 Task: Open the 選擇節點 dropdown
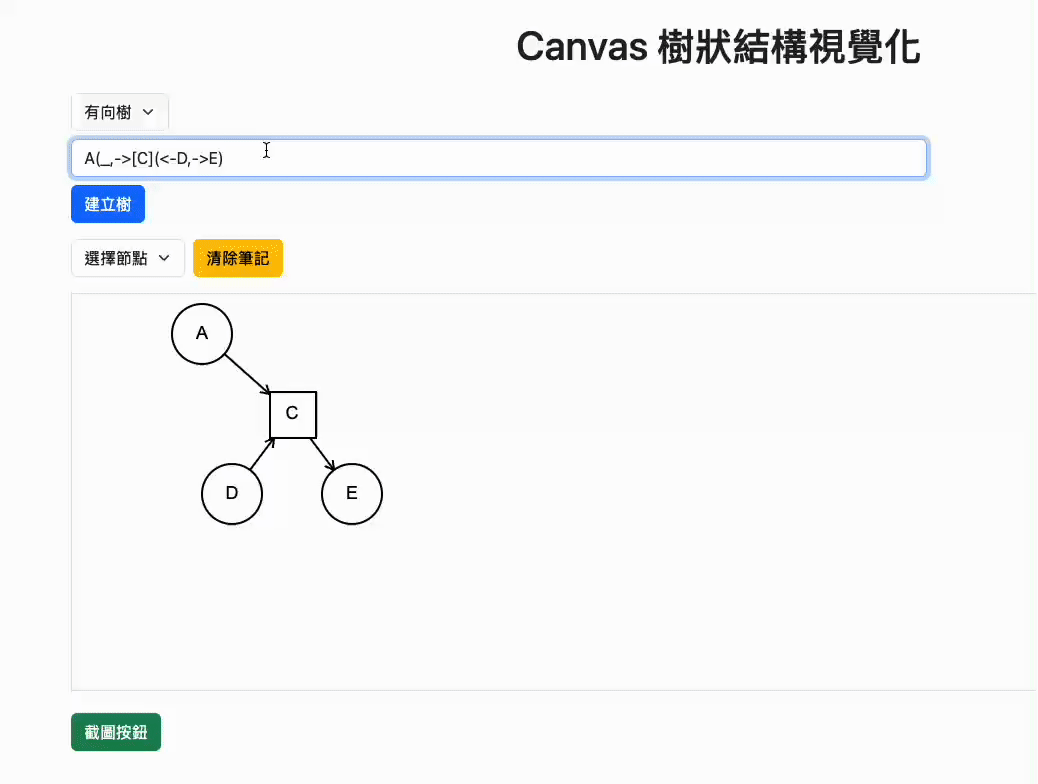(x=128, y=258)
